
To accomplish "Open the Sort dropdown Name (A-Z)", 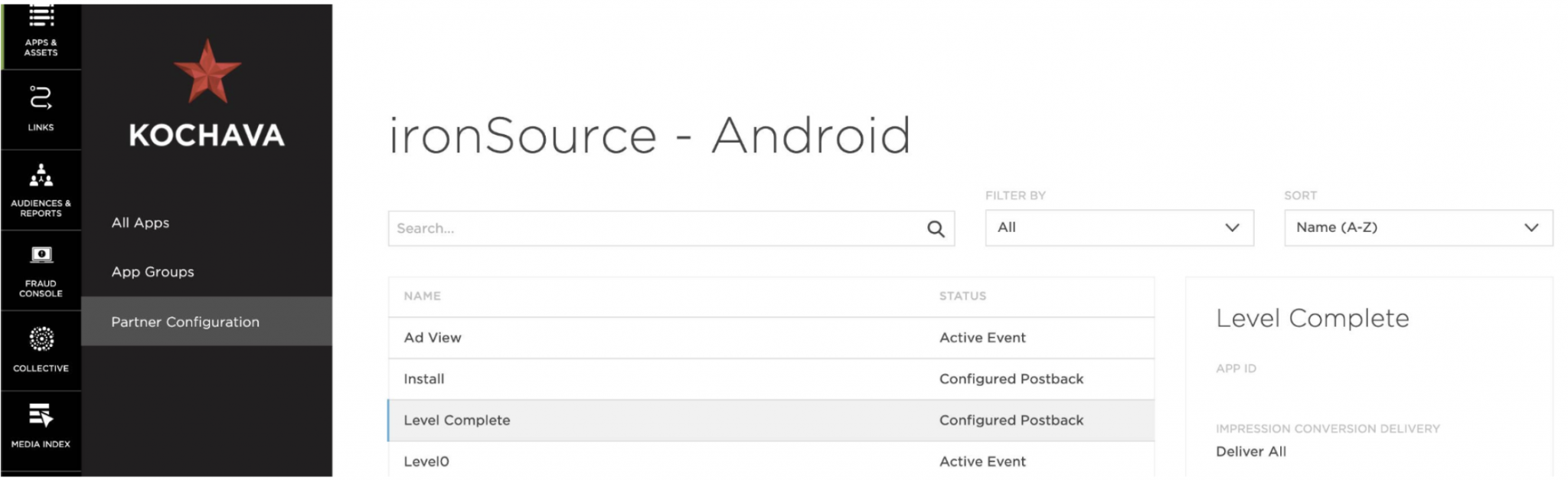I will pos(1418,227).
